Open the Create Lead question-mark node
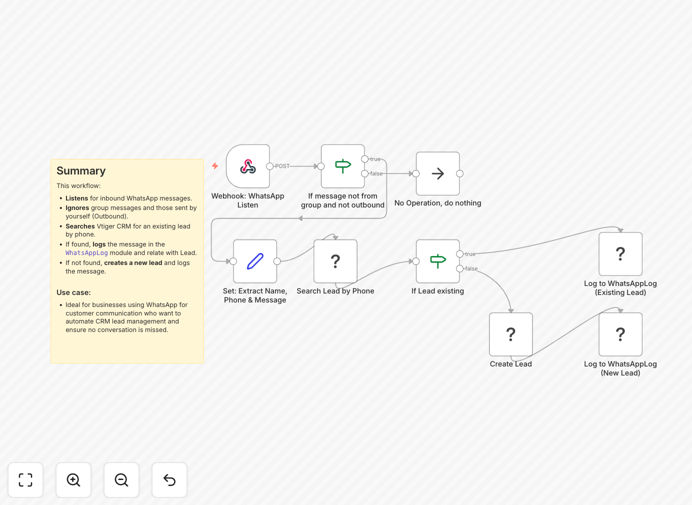 (511, 334)
